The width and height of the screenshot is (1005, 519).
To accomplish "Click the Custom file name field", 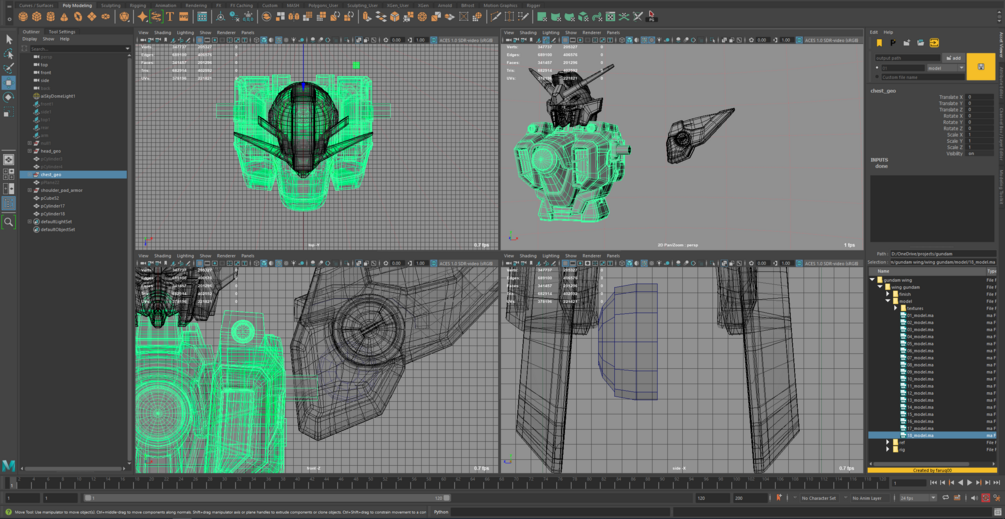I will pyautogui.click(x=922, y=77).
